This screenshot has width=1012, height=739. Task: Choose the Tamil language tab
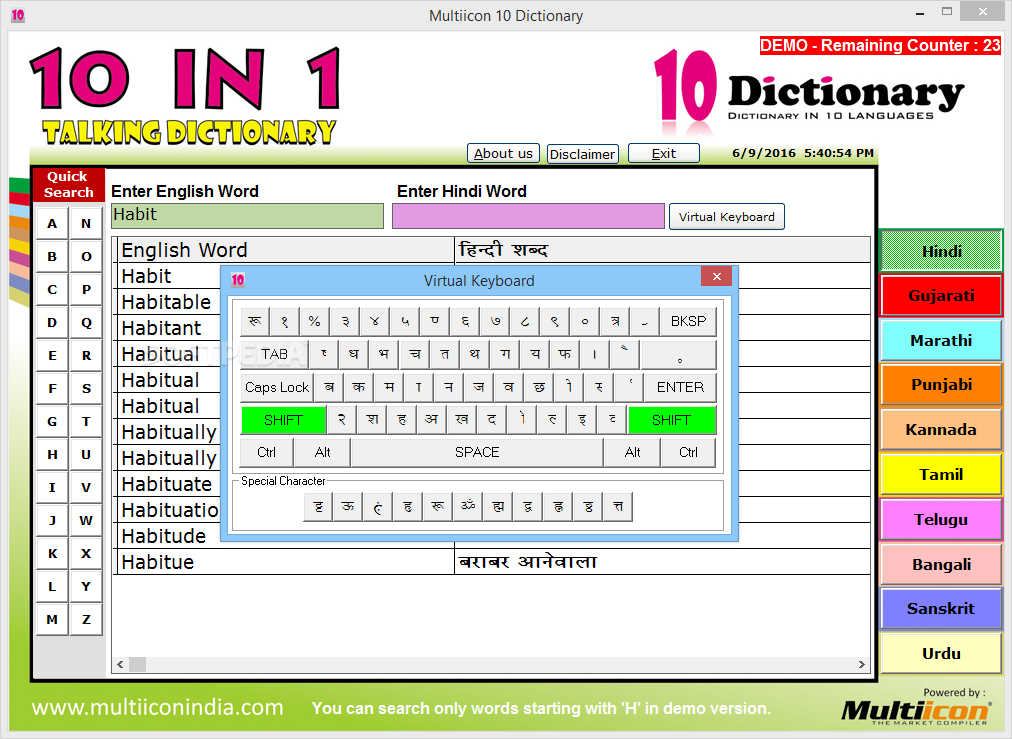[x=941, y=474]
